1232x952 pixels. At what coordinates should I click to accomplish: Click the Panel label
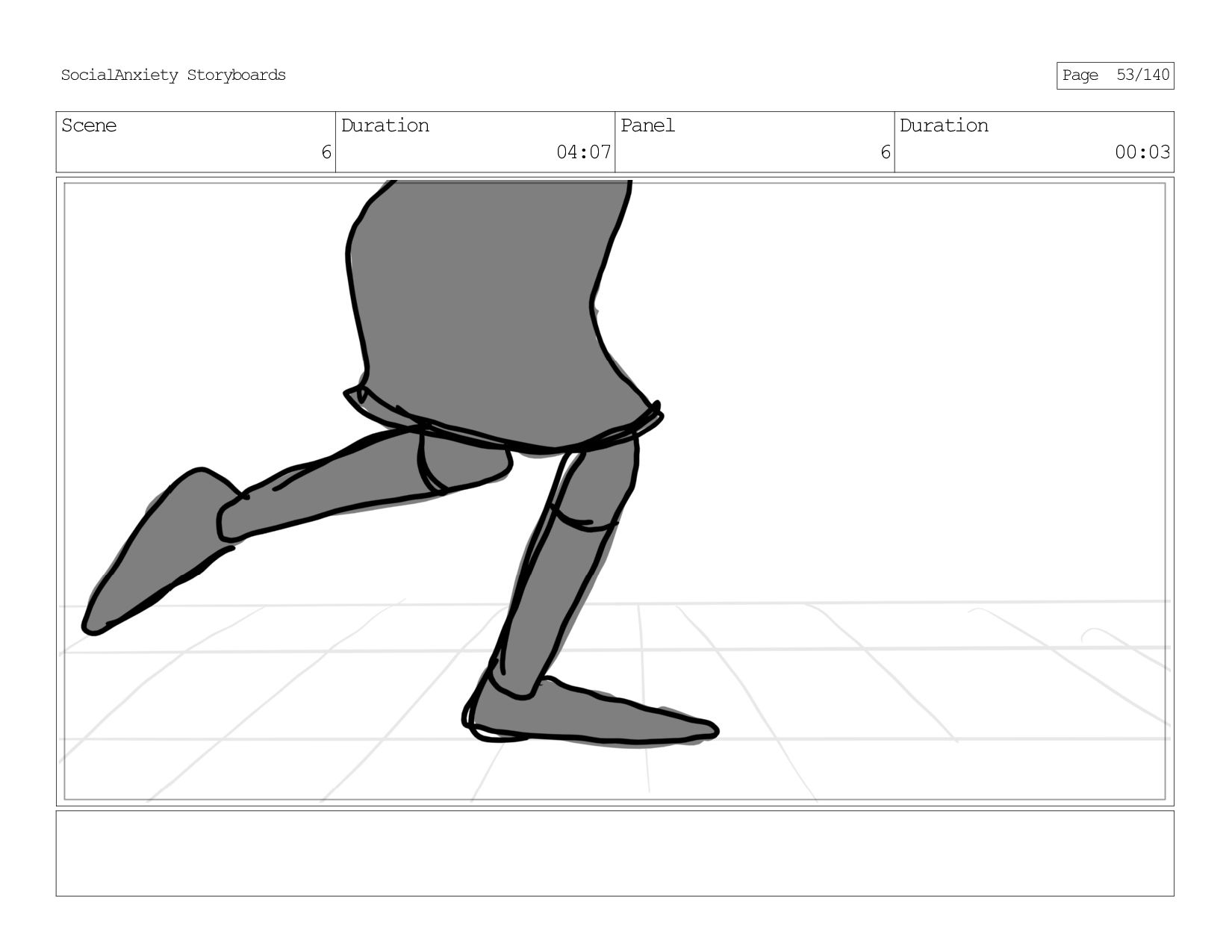[647, 125]
